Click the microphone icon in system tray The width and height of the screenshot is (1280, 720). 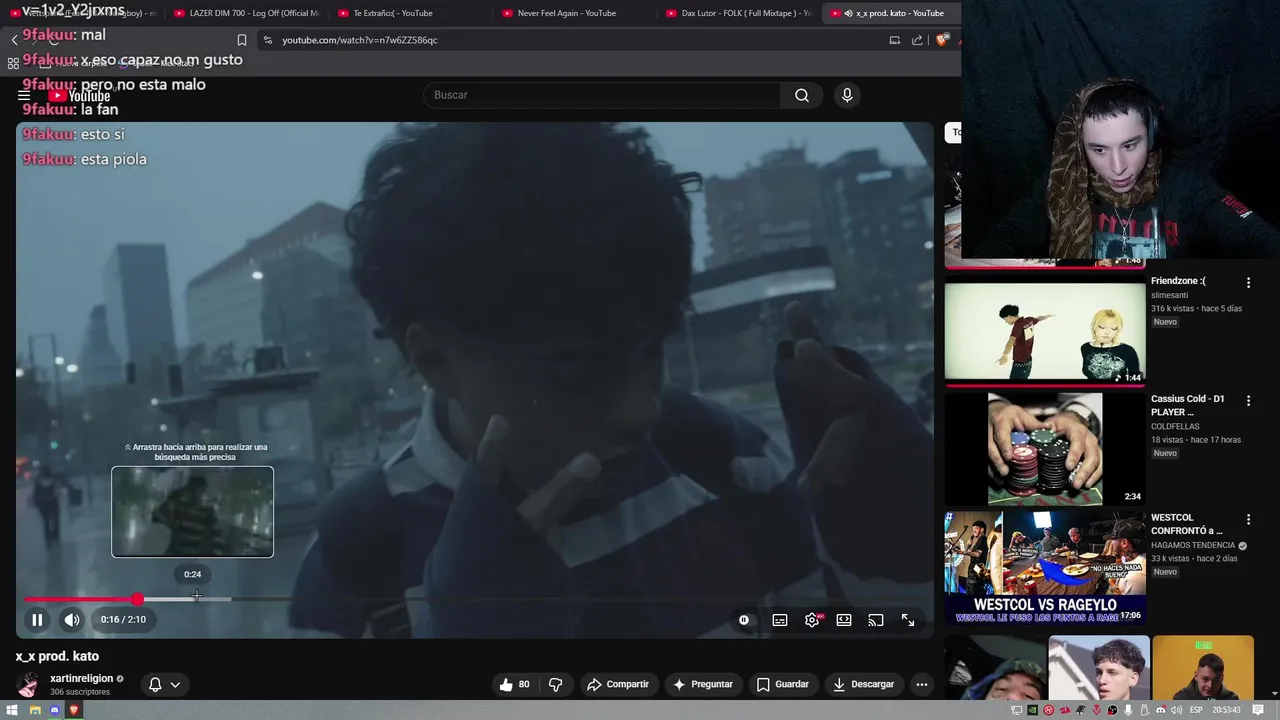pos(1128,710)
